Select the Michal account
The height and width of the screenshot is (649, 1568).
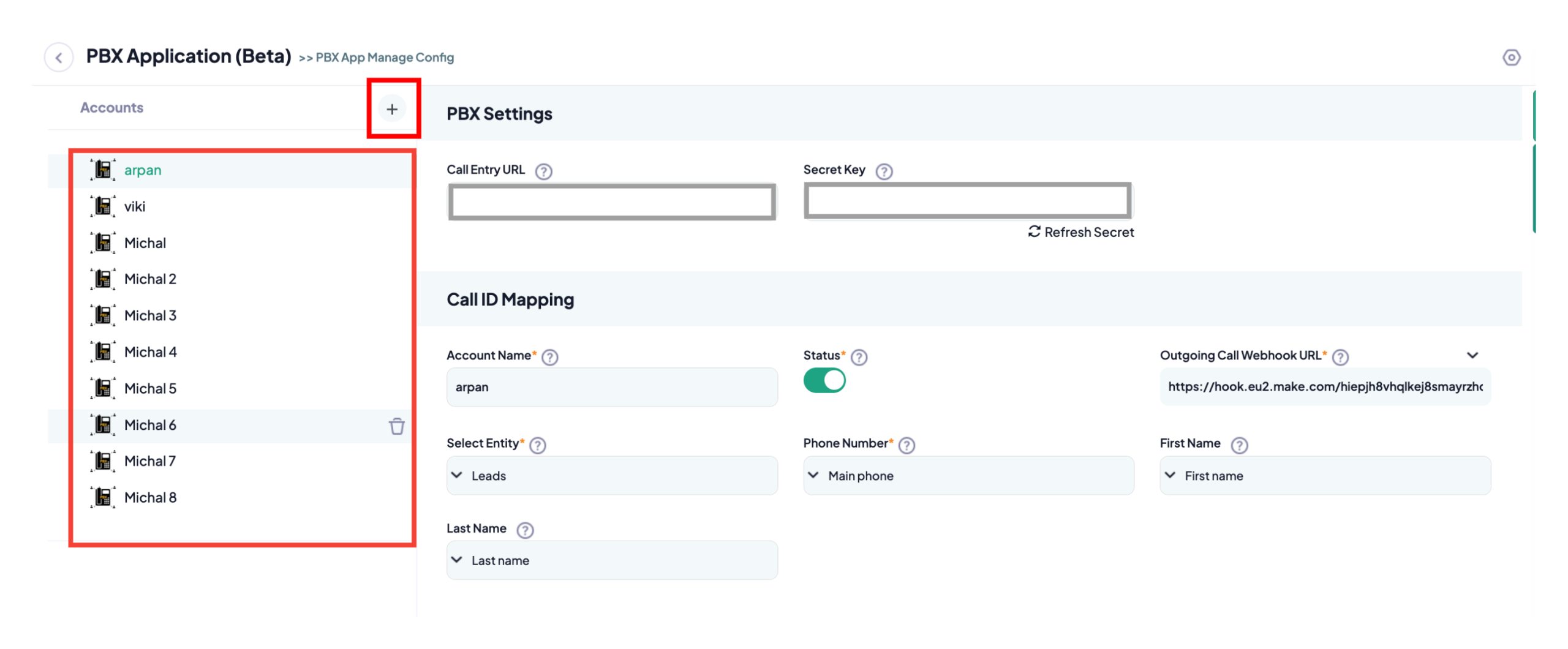(x=232, y=243)
